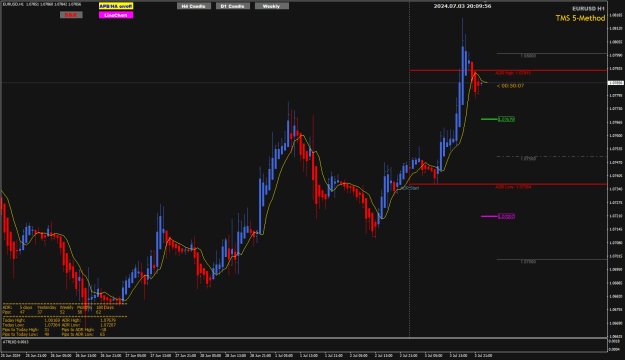Screen dimensions: 625x360
Task: Show the D1 Candle overlay
Action: [233, 6]
